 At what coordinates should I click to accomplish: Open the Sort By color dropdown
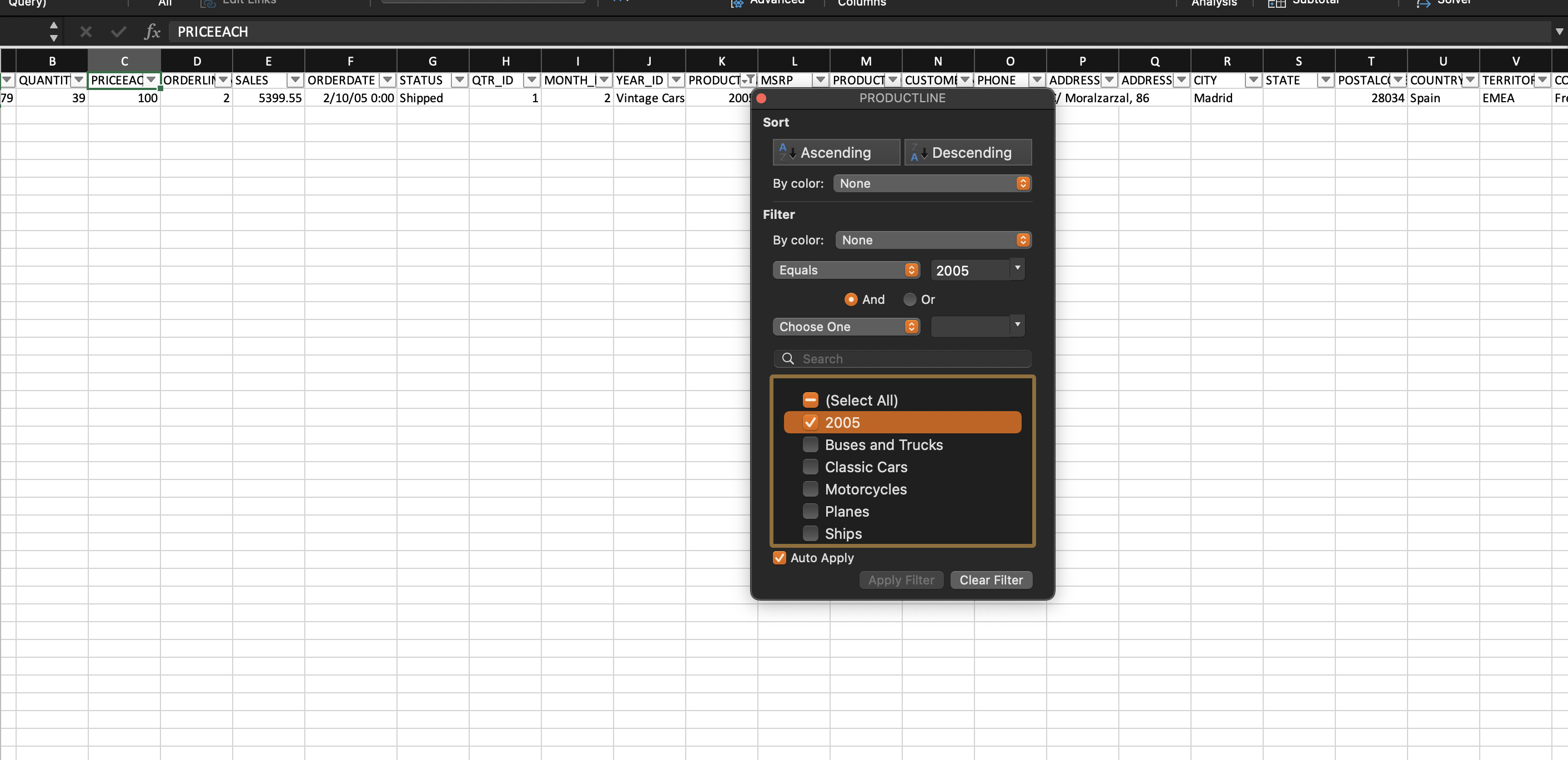pyautogui.click(x=932, y=183)
